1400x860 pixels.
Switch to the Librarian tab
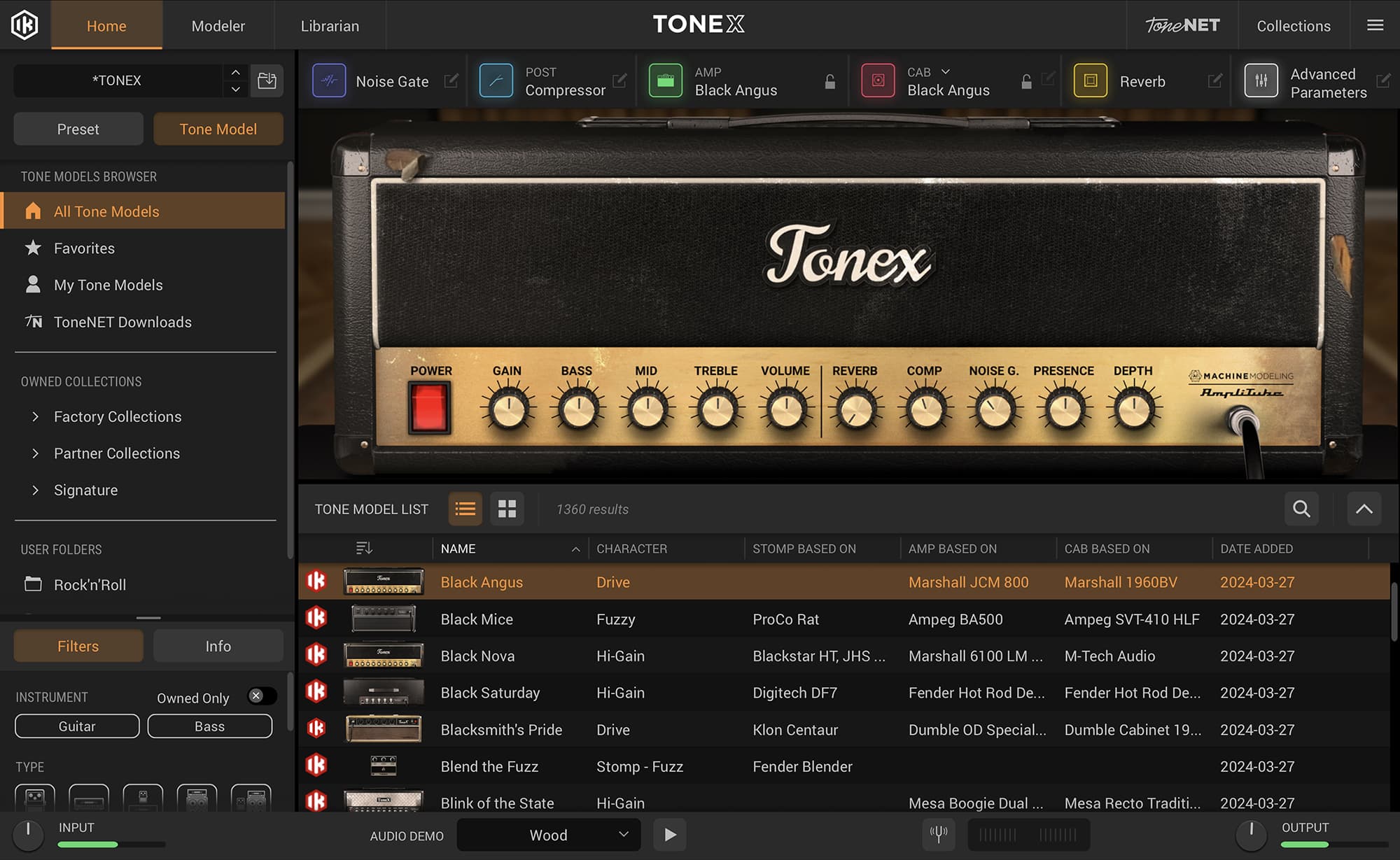[x=329, y=25]
